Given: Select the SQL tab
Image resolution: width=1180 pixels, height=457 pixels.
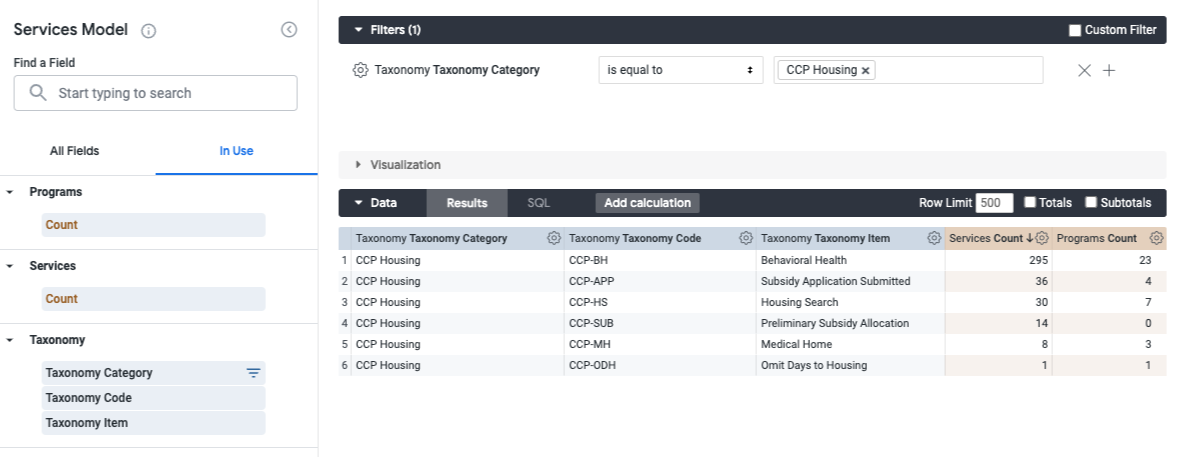Looking at the screenshot, I should [x=539, y=203].
